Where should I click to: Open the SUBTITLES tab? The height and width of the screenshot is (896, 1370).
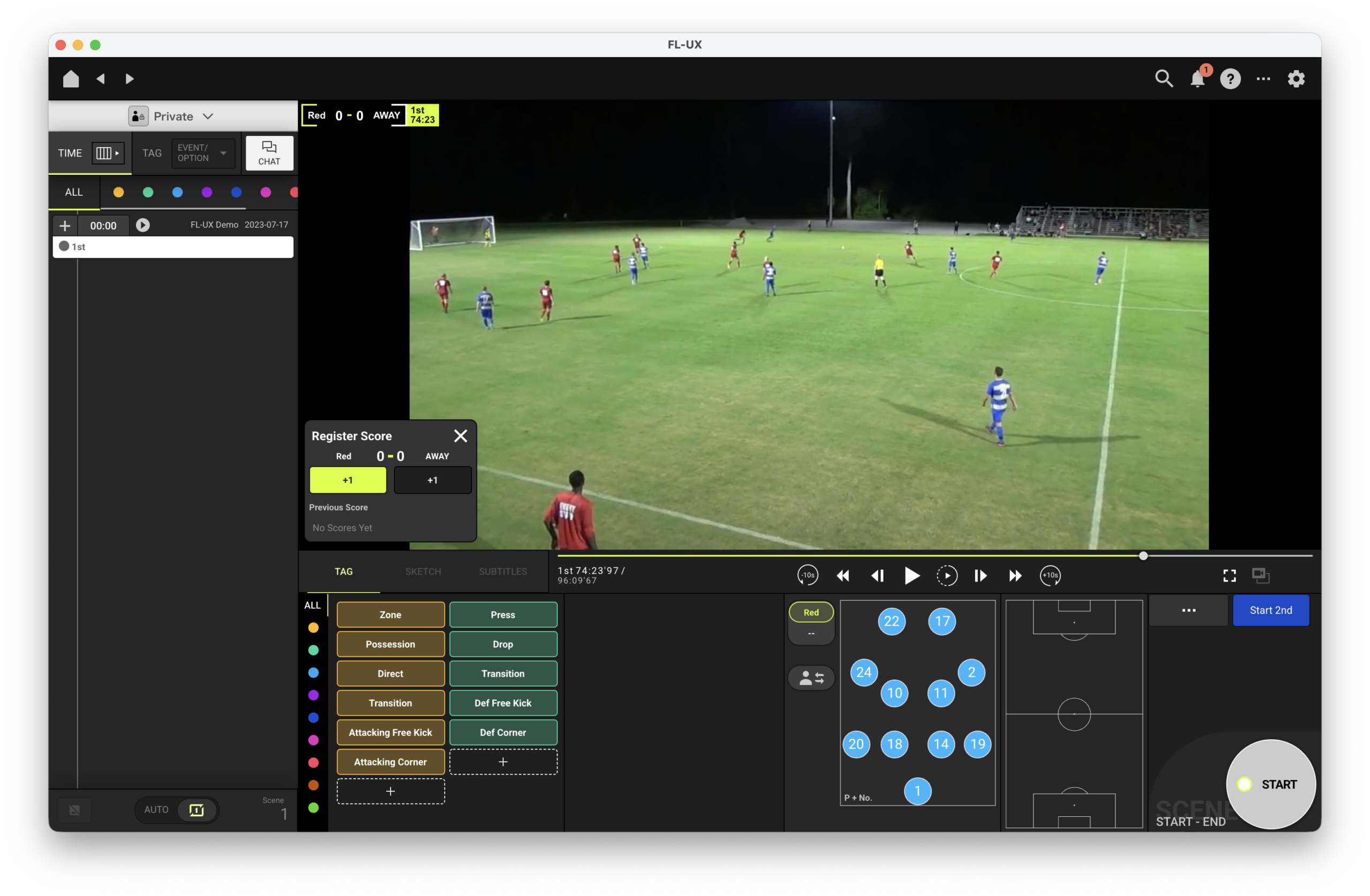pyautogui.click(x=503, y=571)
